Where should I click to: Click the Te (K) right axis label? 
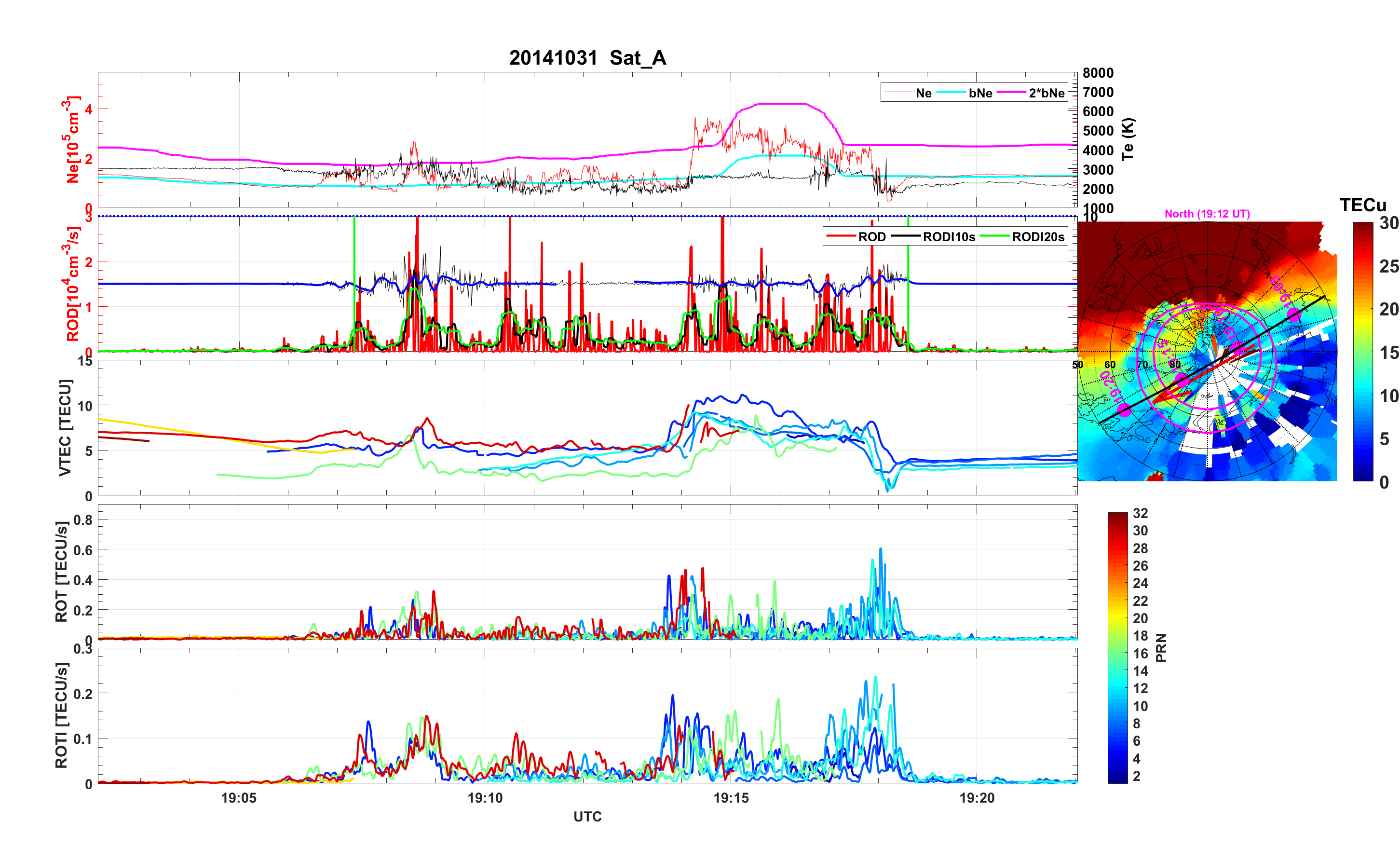(1128, 139)
